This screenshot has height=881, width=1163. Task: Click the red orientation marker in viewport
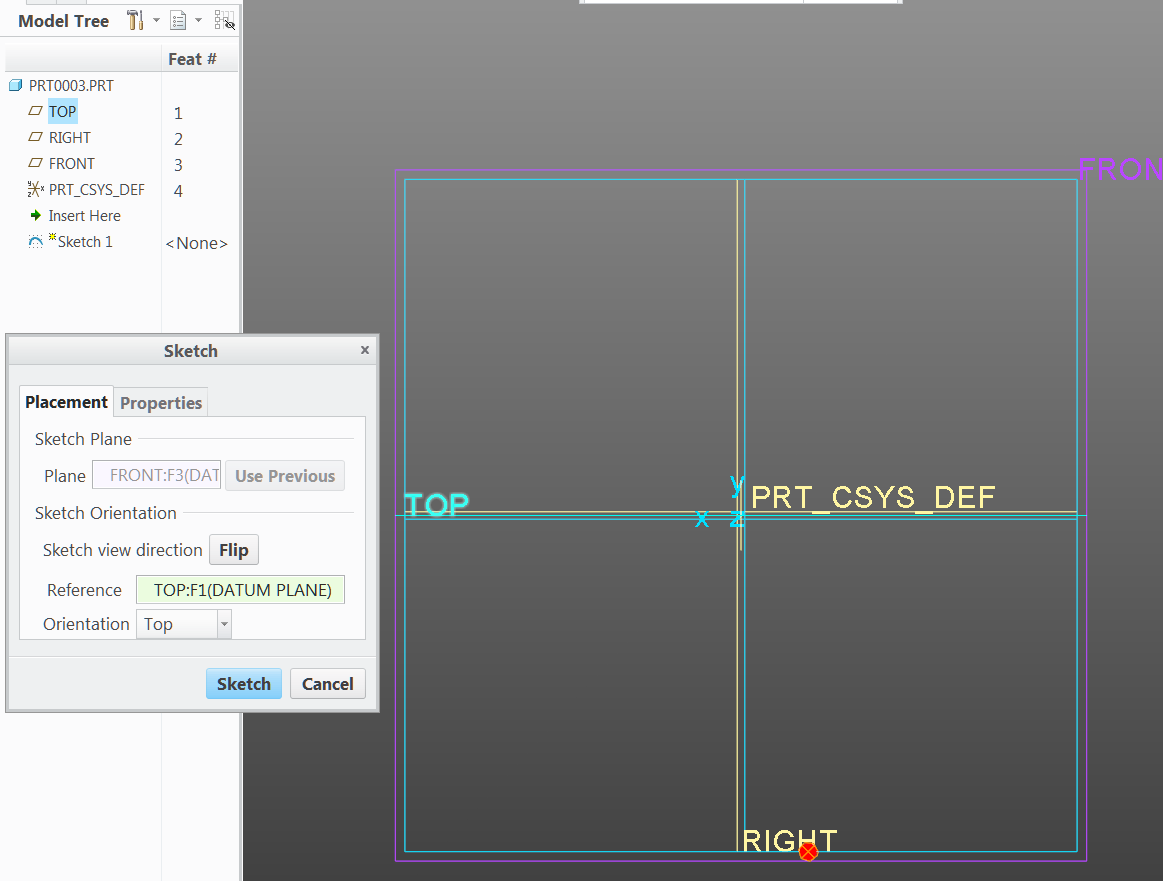tap(808, 851)
